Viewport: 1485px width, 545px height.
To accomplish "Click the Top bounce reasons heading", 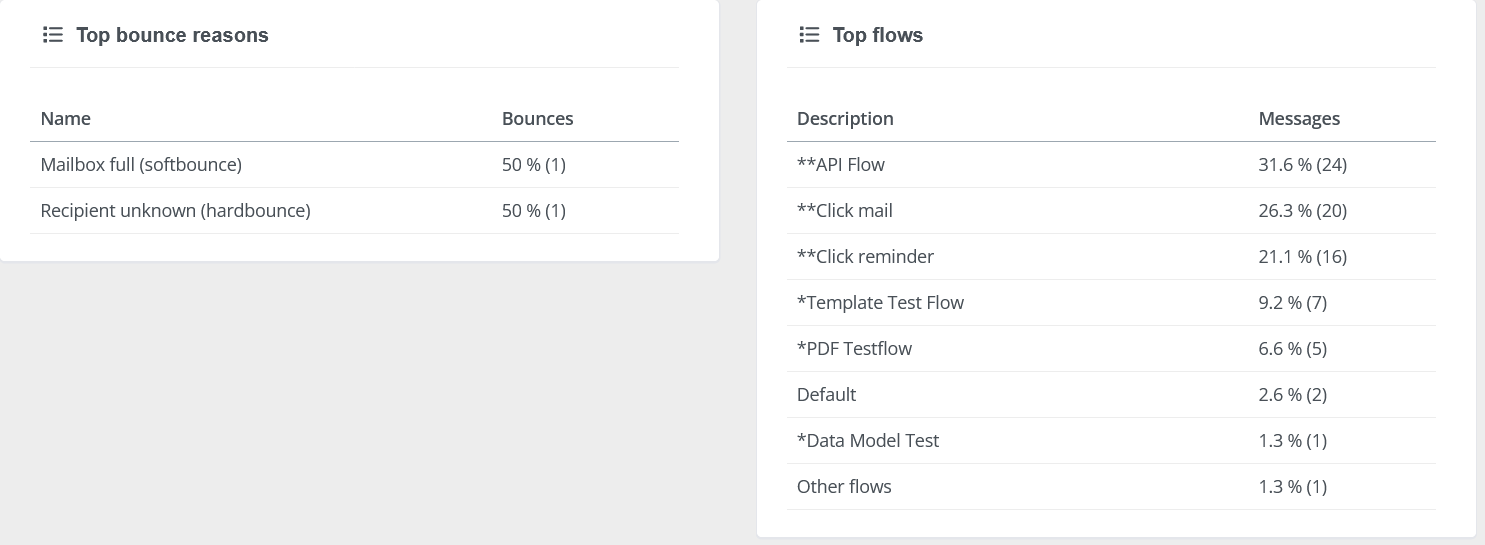I will (x=172, y=35).
